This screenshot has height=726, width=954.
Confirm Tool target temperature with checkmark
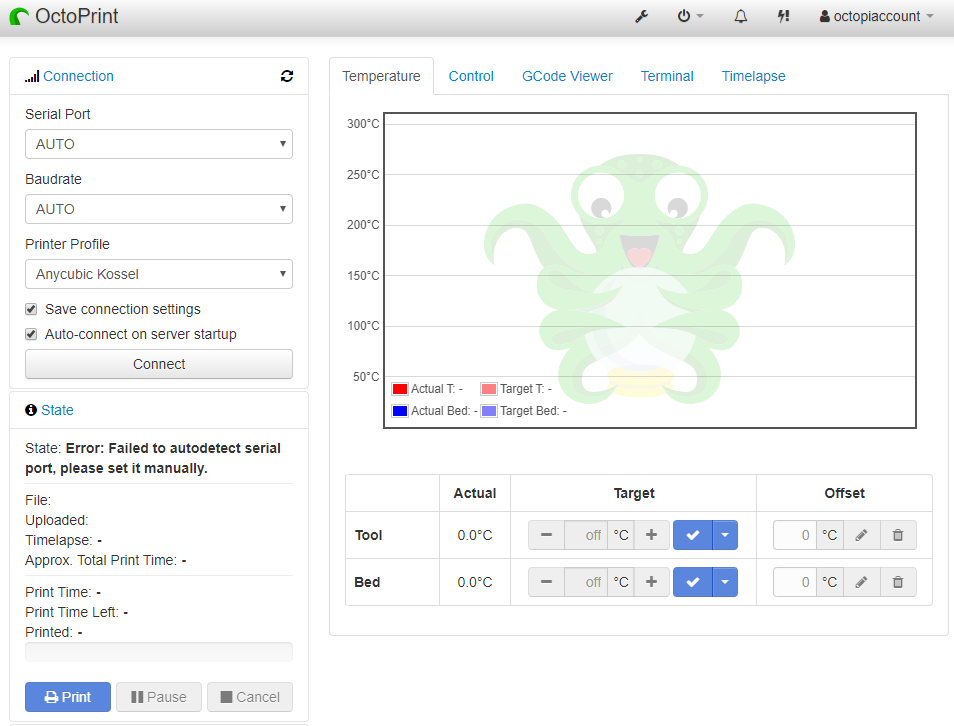pyautogui.click(x=692, y=535)
